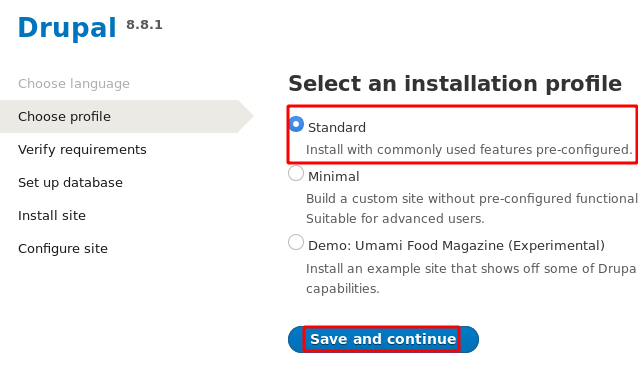The width and height of the screenshot is (638, 366).
Task: Click the arrow tip of the active step highlight
Action: click(x=247, y=116)
